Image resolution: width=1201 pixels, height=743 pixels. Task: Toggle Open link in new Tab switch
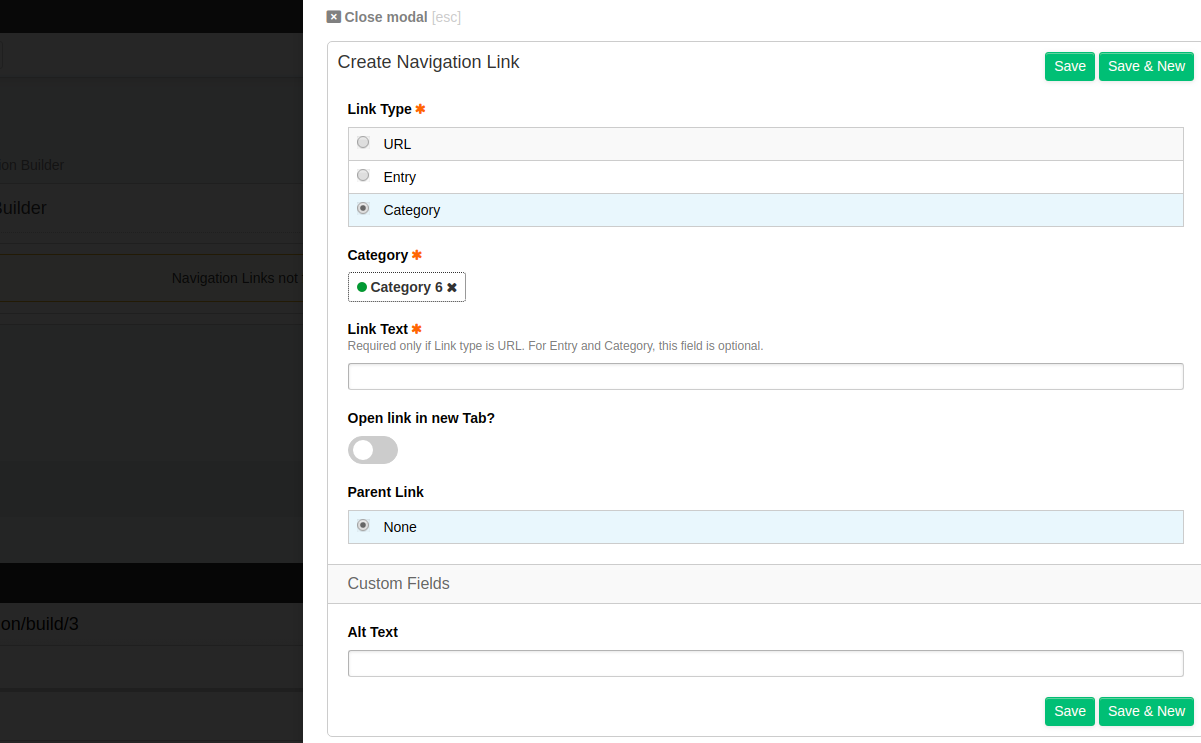coord(373,450)
